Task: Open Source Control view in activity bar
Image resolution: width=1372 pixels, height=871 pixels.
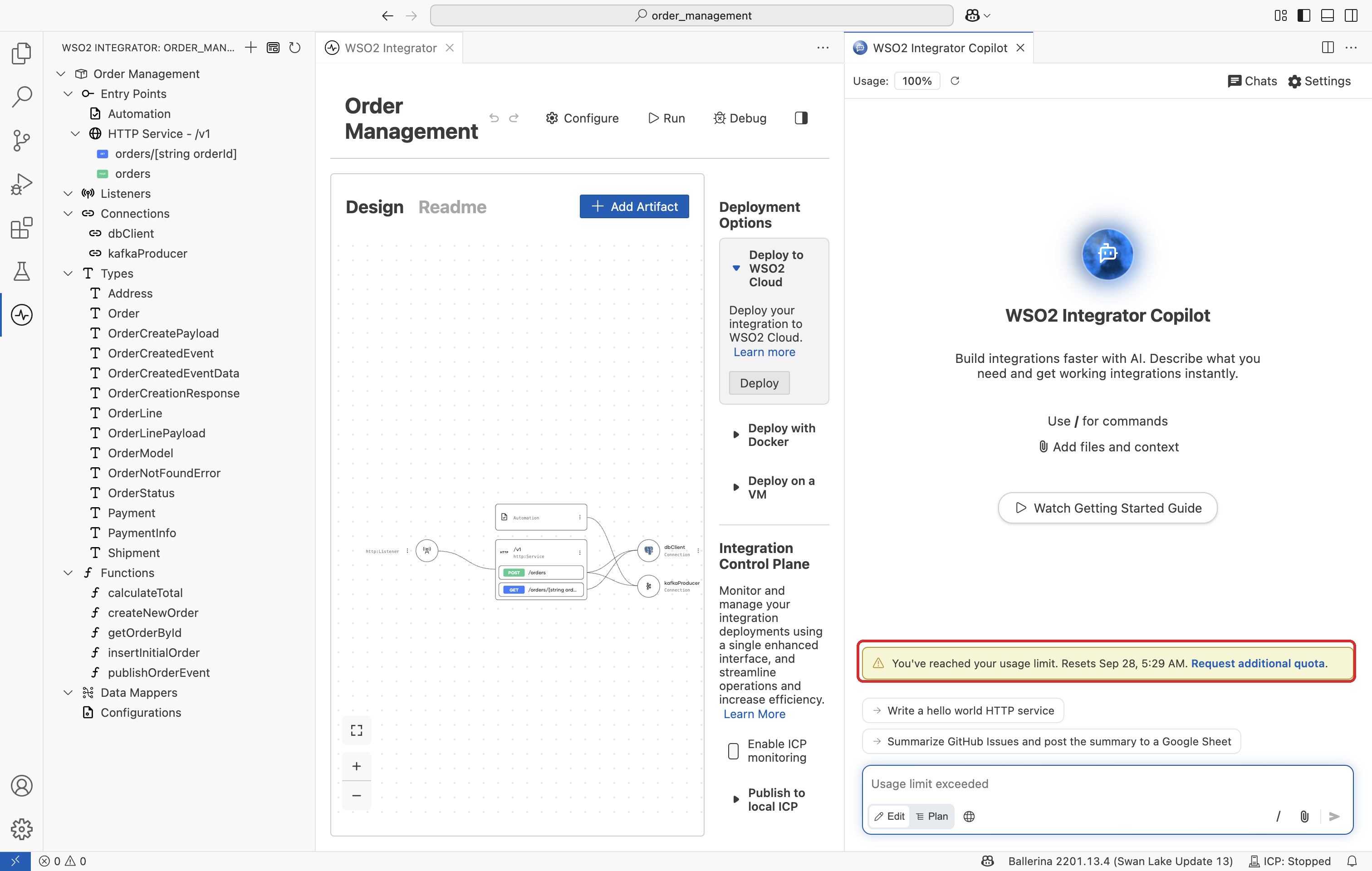Action: tap(21, 140)
